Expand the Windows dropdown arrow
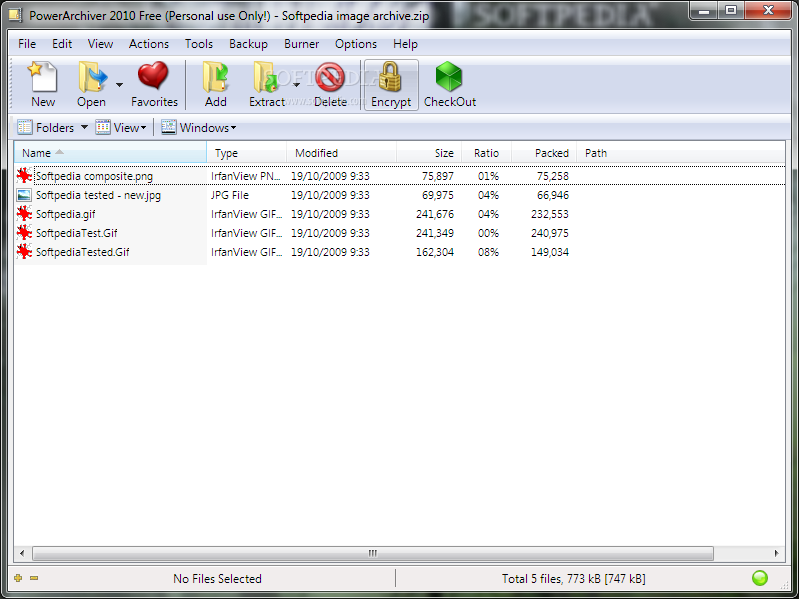The image size is (799, 599). point(233,128)
